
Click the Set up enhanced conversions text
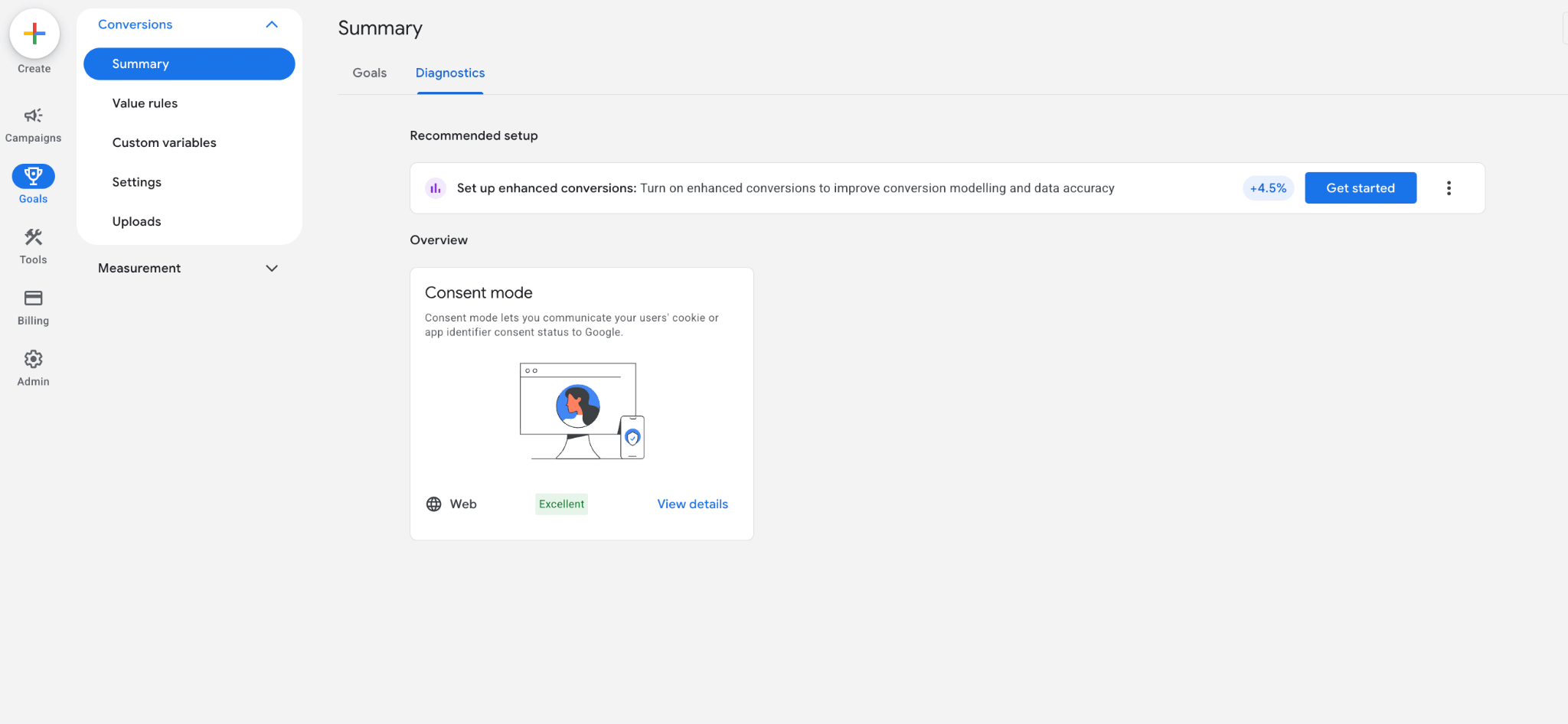tap(547, 188)
